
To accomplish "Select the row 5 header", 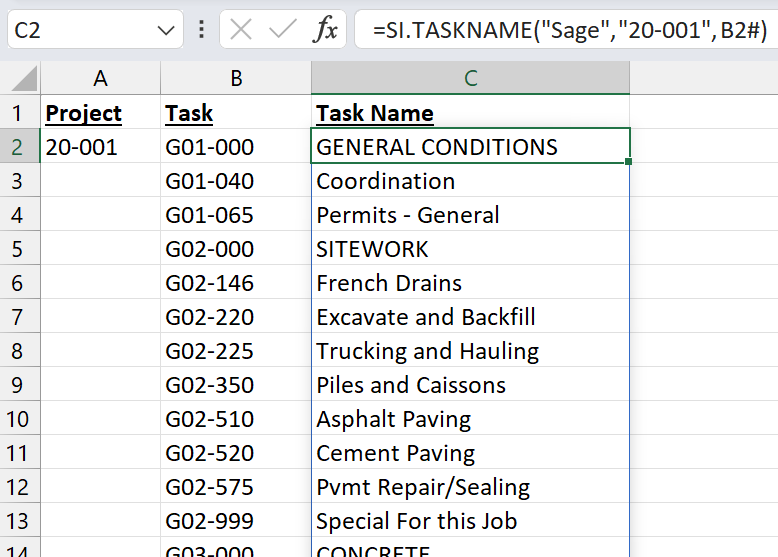I will (x=20, y=249).
